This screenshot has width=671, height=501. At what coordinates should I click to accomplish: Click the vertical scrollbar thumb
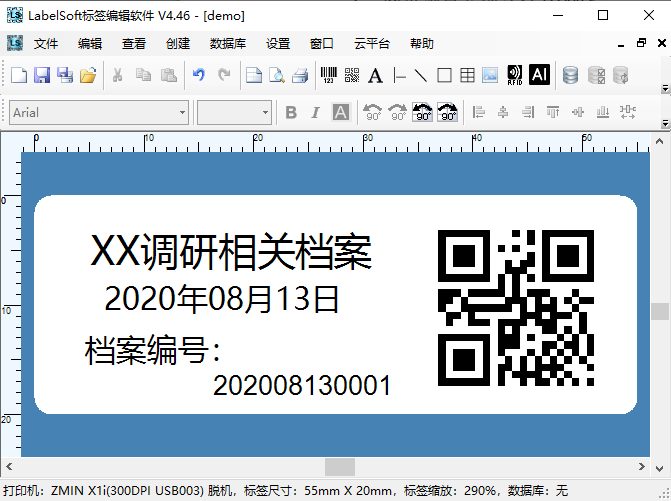point(660,311)
